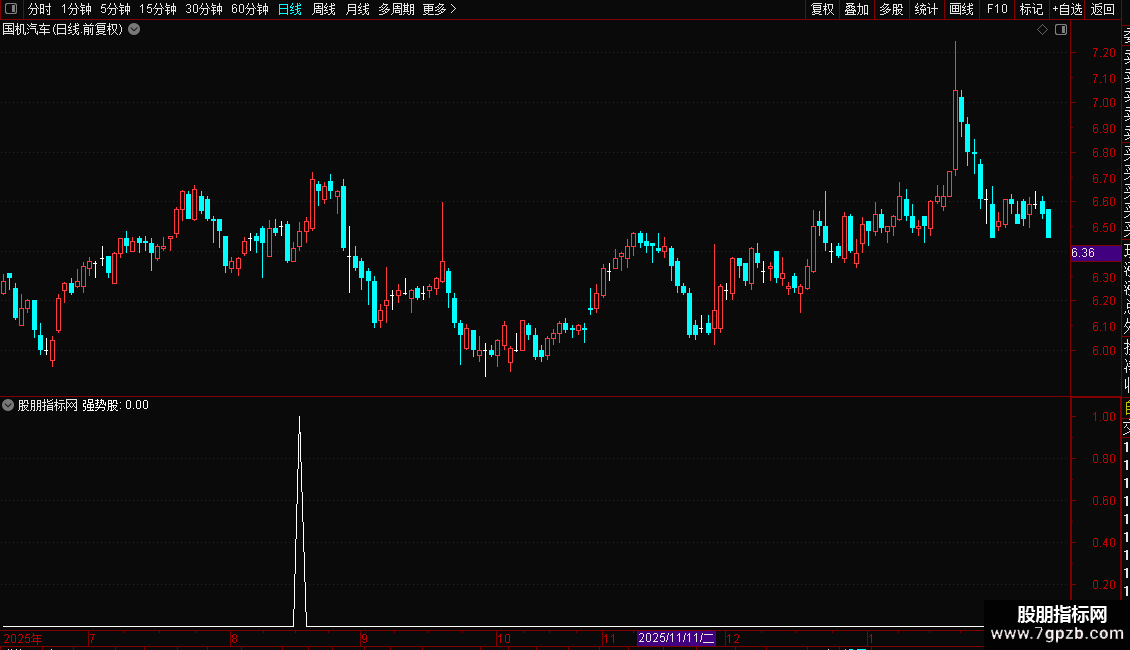Image resolution: width=1130 pixels, height=650 pixels.
Task: Click the 7.20 price axis label
Action: [x=1103, y=53]
